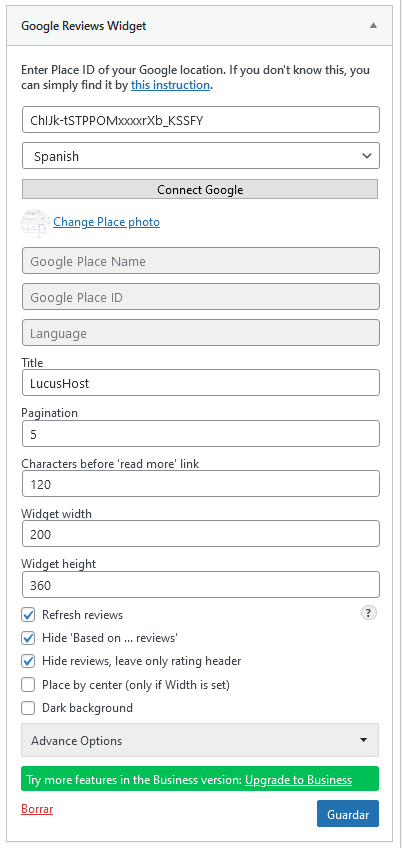The width and height of the screenshot is (402, 848).
Task: Click the Connect Google button
Action: click(200, 189)
